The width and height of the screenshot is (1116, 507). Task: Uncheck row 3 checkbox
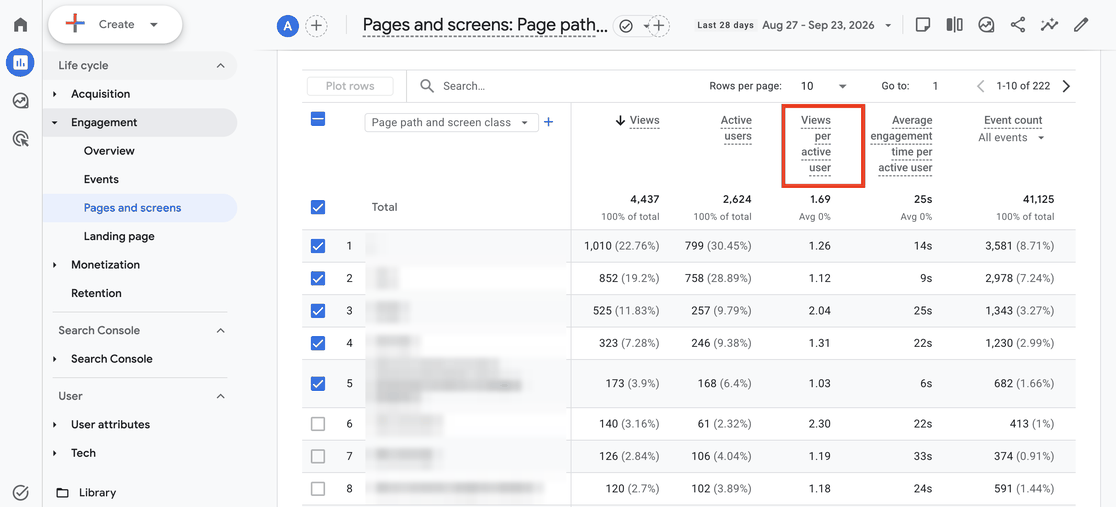318,310
